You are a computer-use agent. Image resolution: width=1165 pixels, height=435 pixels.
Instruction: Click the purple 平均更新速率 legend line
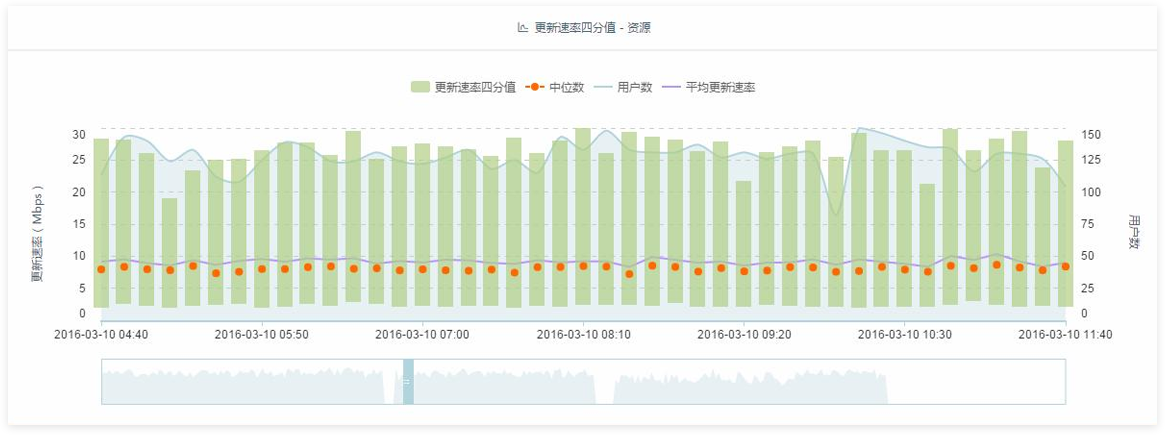pyautogui.click(x=672, y=88)
